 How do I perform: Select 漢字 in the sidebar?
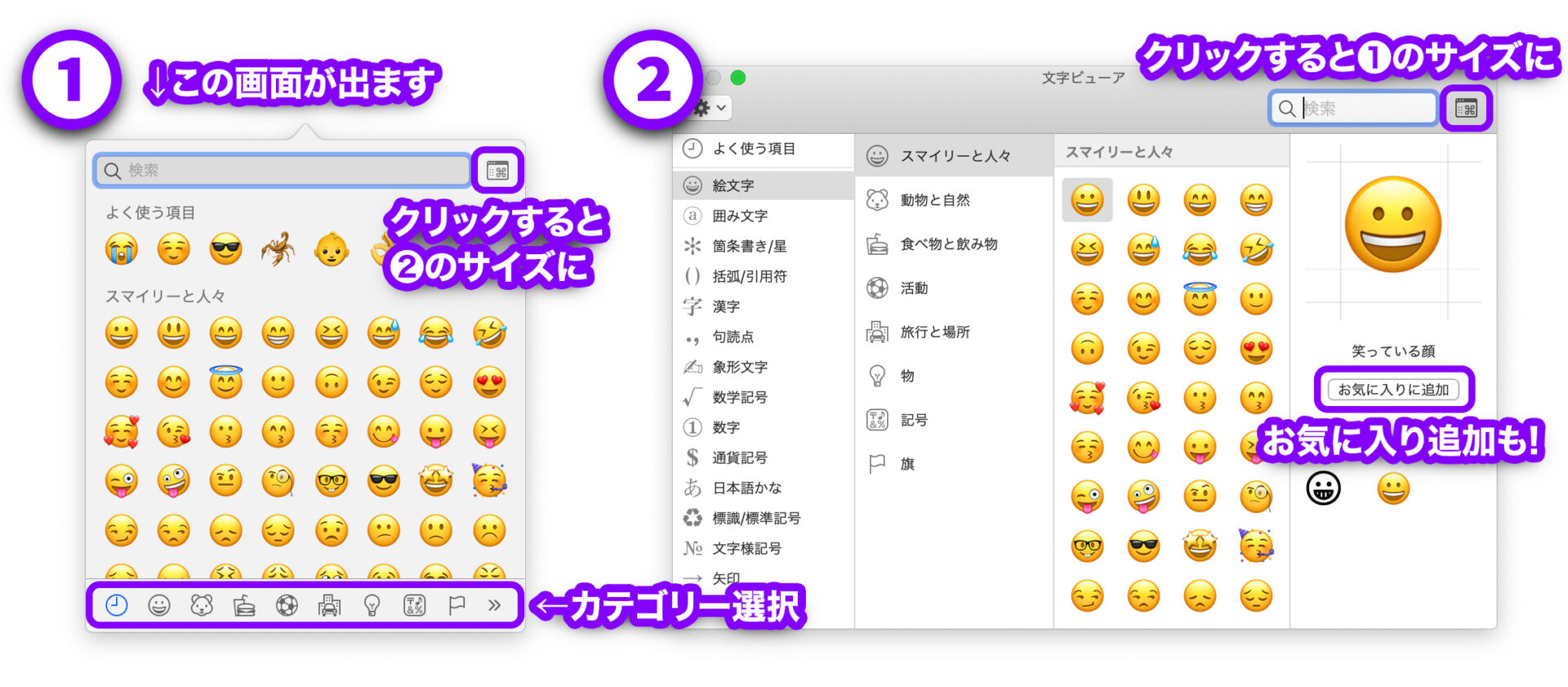[764, 306]
